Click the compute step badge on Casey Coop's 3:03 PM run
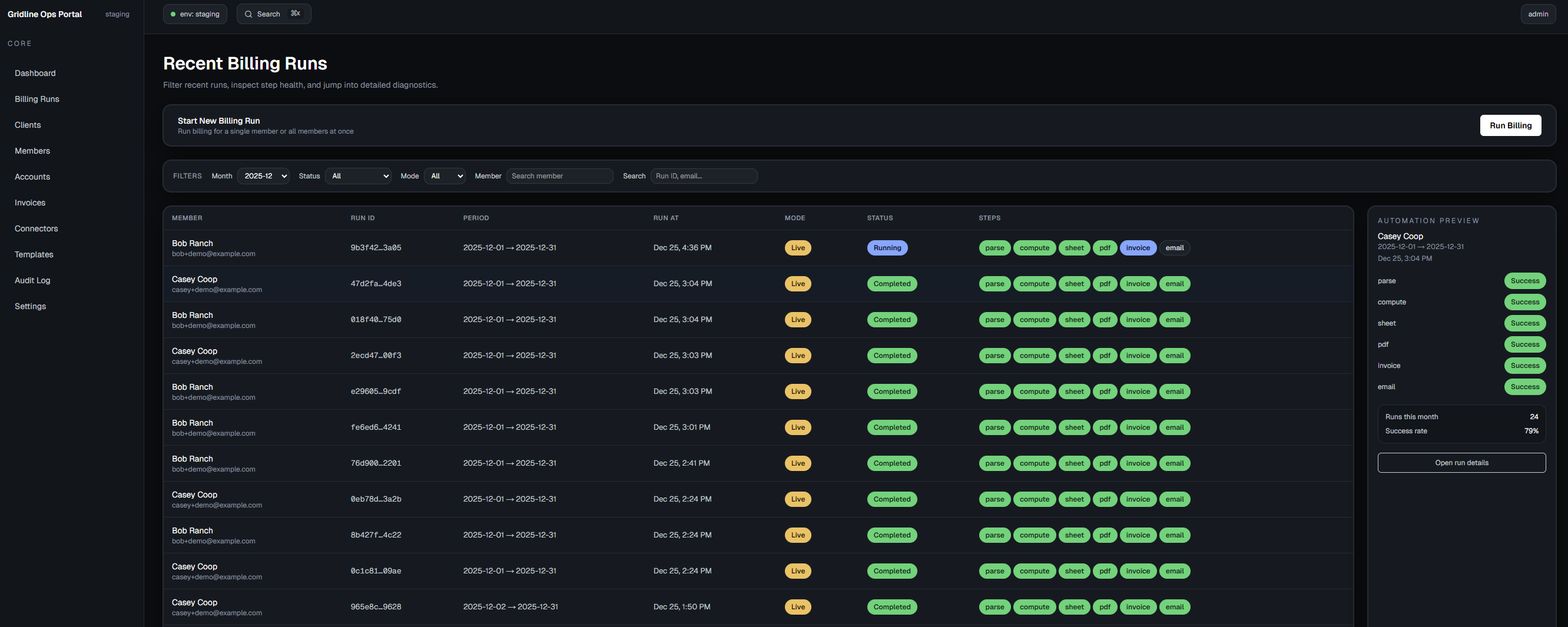 1034,355
